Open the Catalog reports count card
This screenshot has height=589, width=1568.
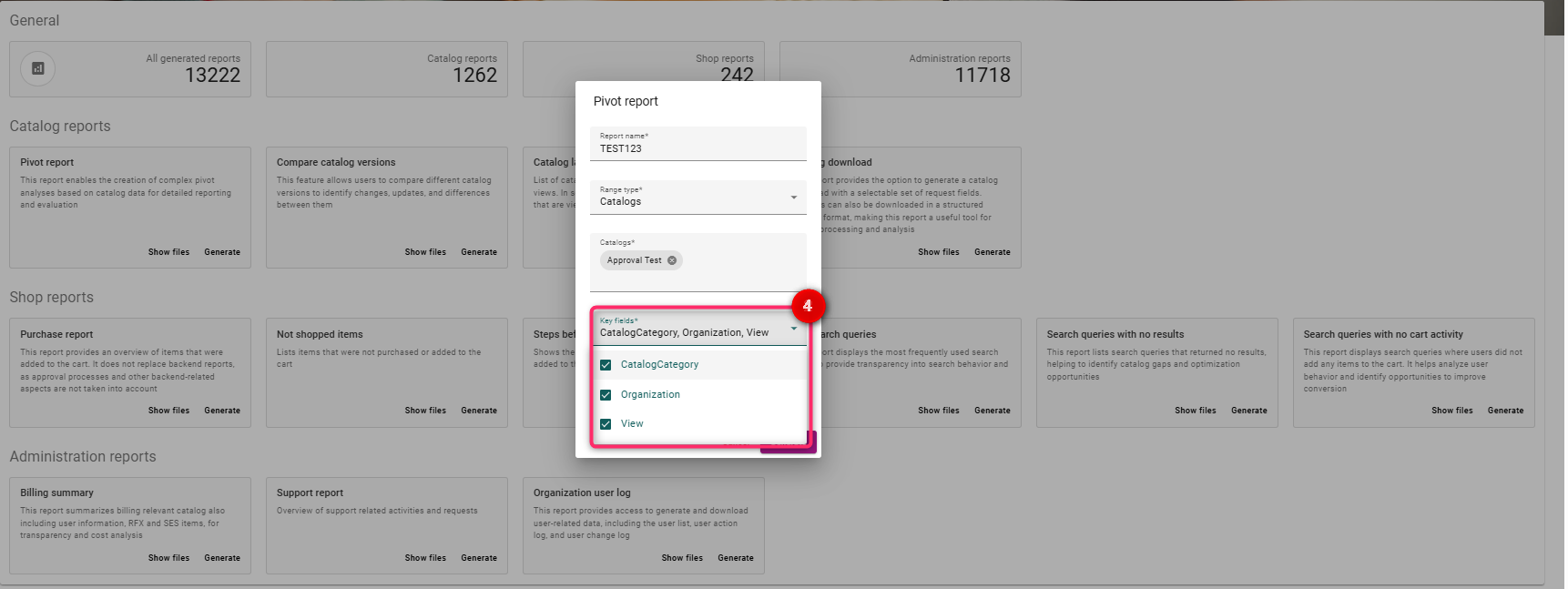[x=386, y=69]
